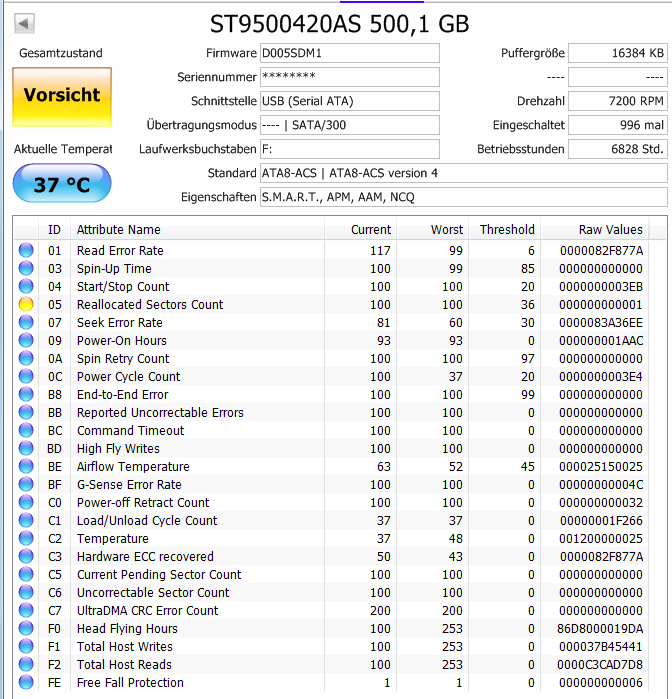This screenshot has width=672, height=699.
Task: Click the Eigenschaften S.M.A.R.T. field
Action: tap(464, 197)
